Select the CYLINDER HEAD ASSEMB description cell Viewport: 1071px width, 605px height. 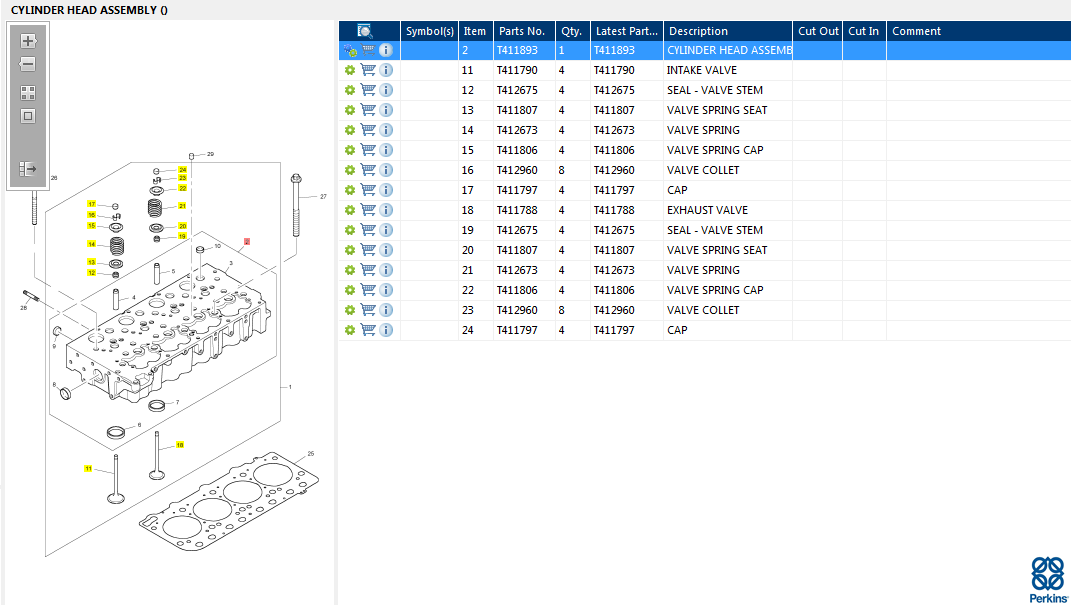tap(727, 51)
